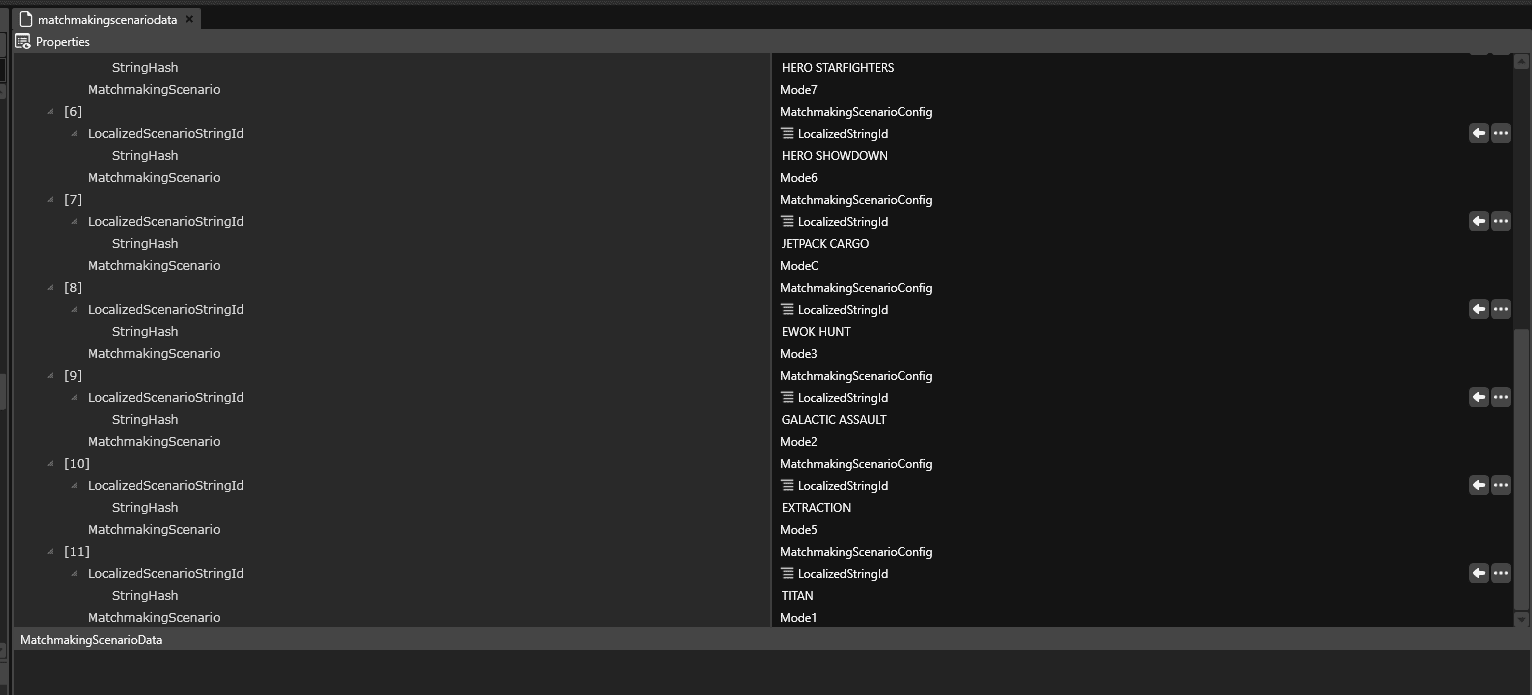Open ellipsis options for row [11] LocalizedStringId
This screenshot has width=1532, height=695.
pyautogui.click(x=1500, y=573)
